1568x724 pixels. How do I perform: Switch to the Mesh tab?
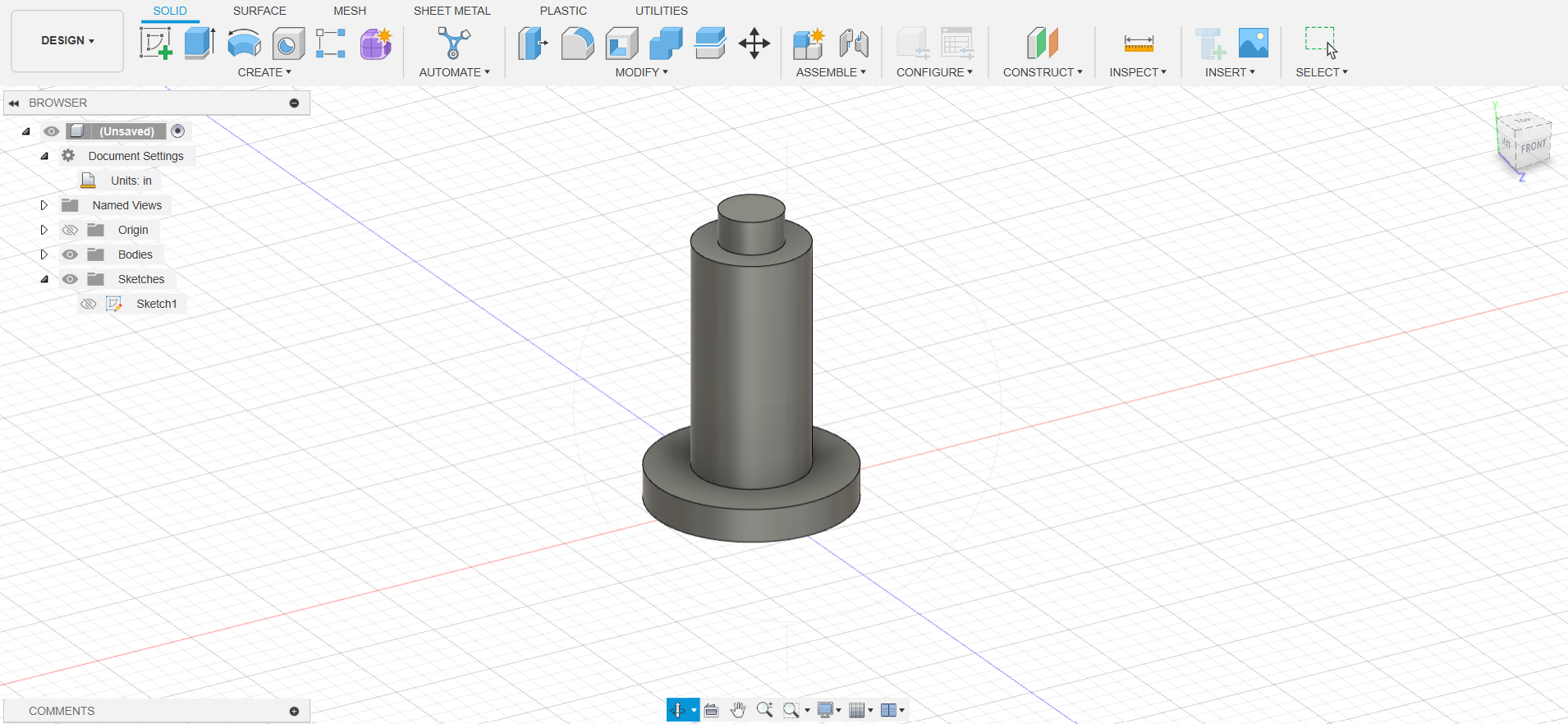click(x=350, y=11)
